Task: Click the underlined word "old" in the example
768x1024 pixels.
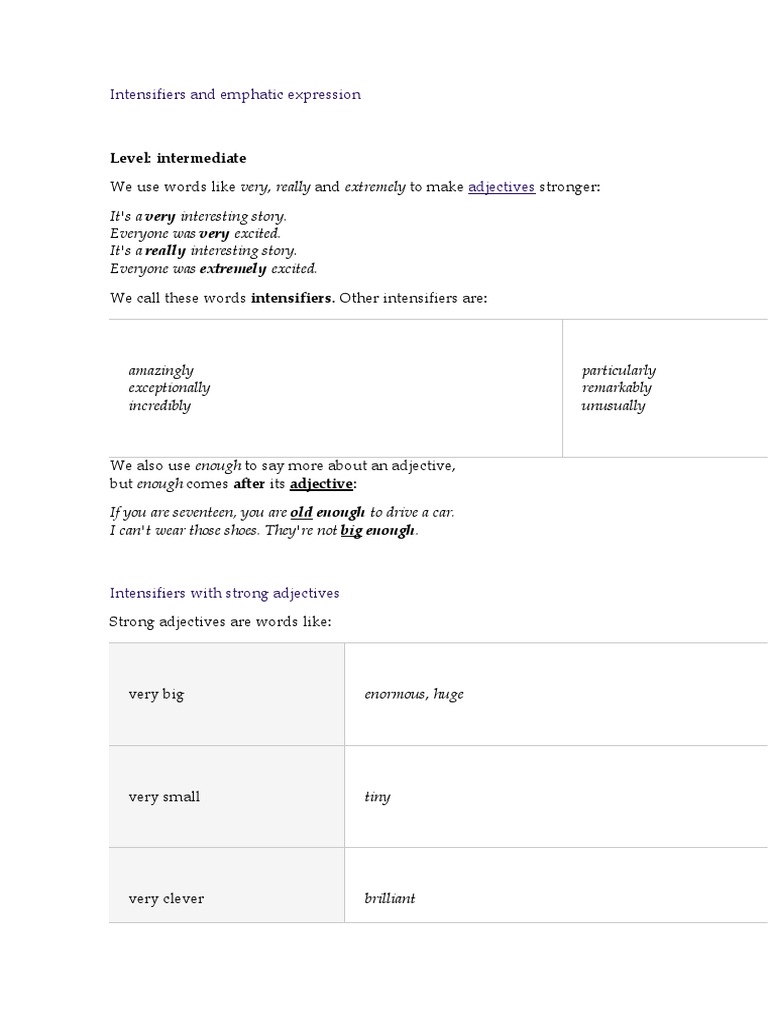Action: [301, 513]
